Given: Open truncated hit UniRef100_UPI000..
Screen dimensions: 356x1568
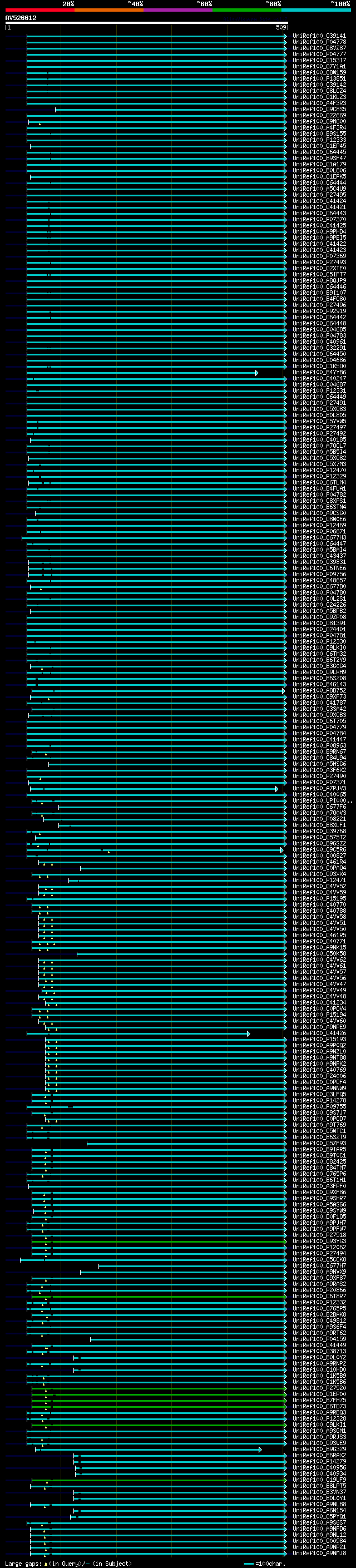Looking at the screenshot, I should tap(322, 801).
